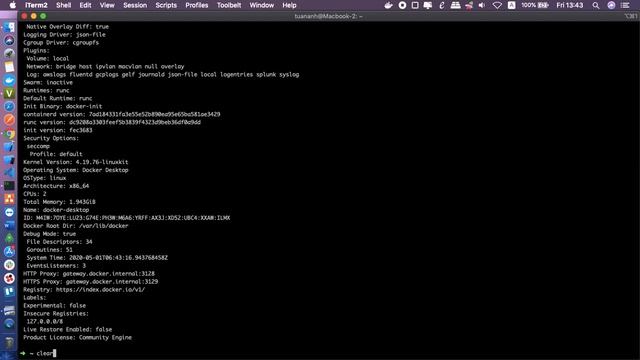The image size is (640, 360).
Task: Click the 'Docker Root Dir: /var/lib/docker' line
Action: click(76, 226)
